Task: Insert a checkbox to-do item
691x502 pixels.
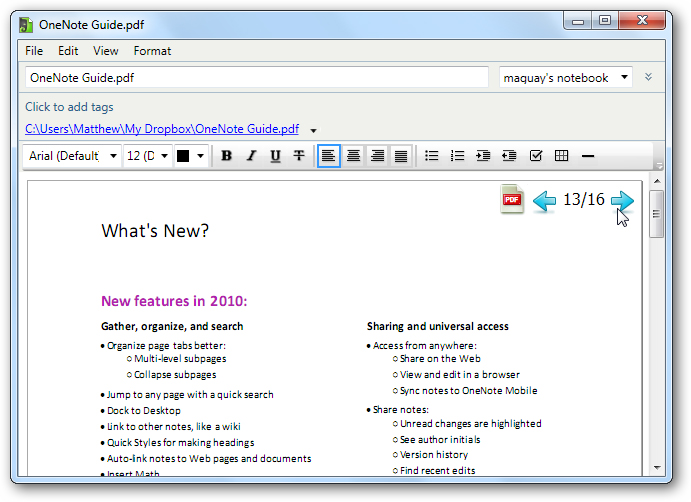Action: point(536,156)
